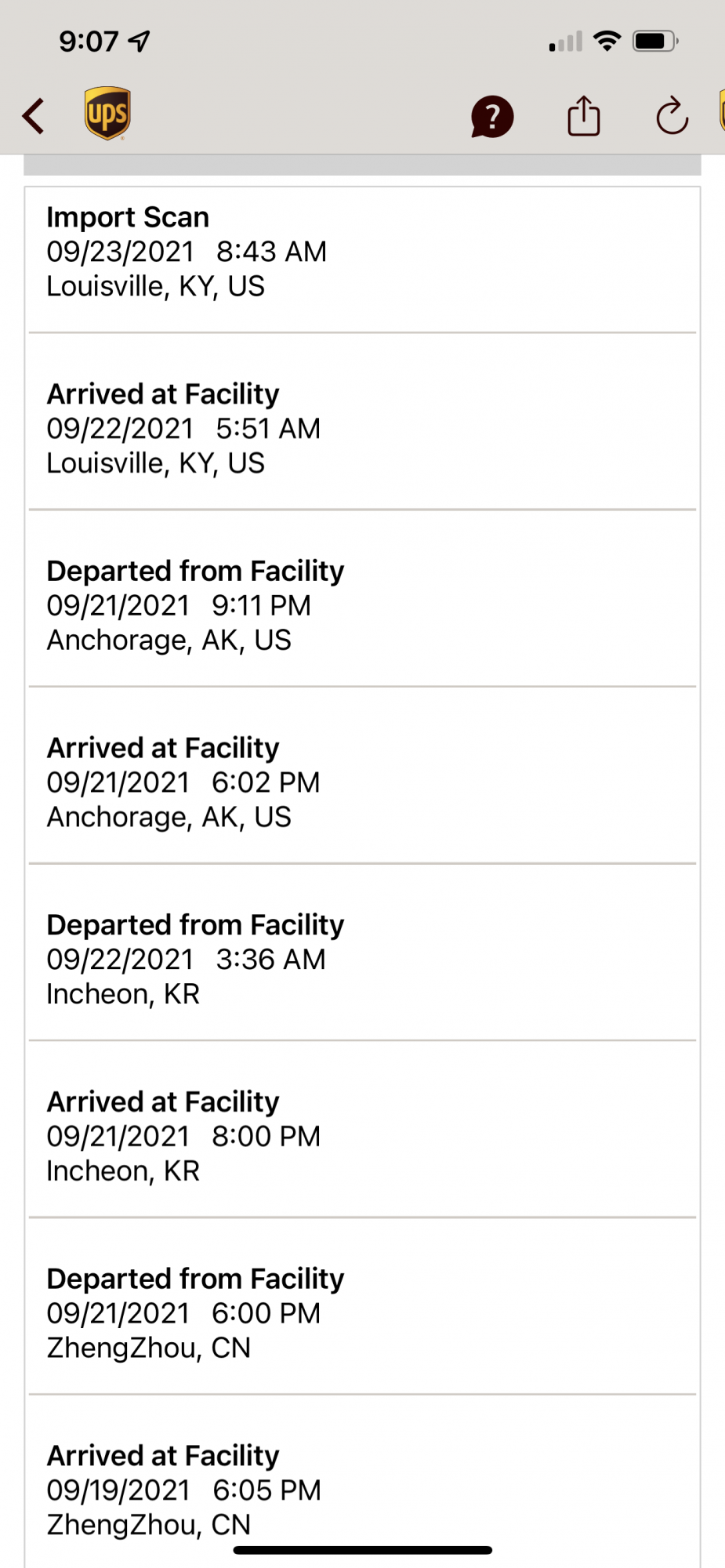Tap the cellular signal bars icon
The height and width of the screenshot is (1568, 725).
coord(566,42)
